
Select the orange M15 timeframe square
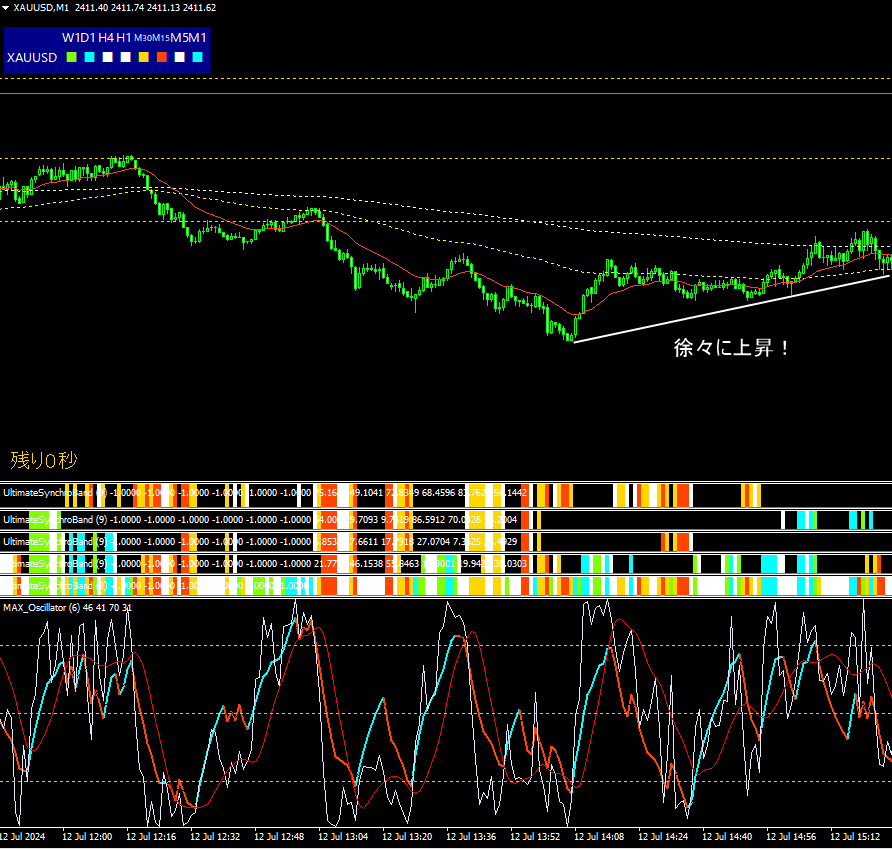pyautogui.click(x=162, y=57)
